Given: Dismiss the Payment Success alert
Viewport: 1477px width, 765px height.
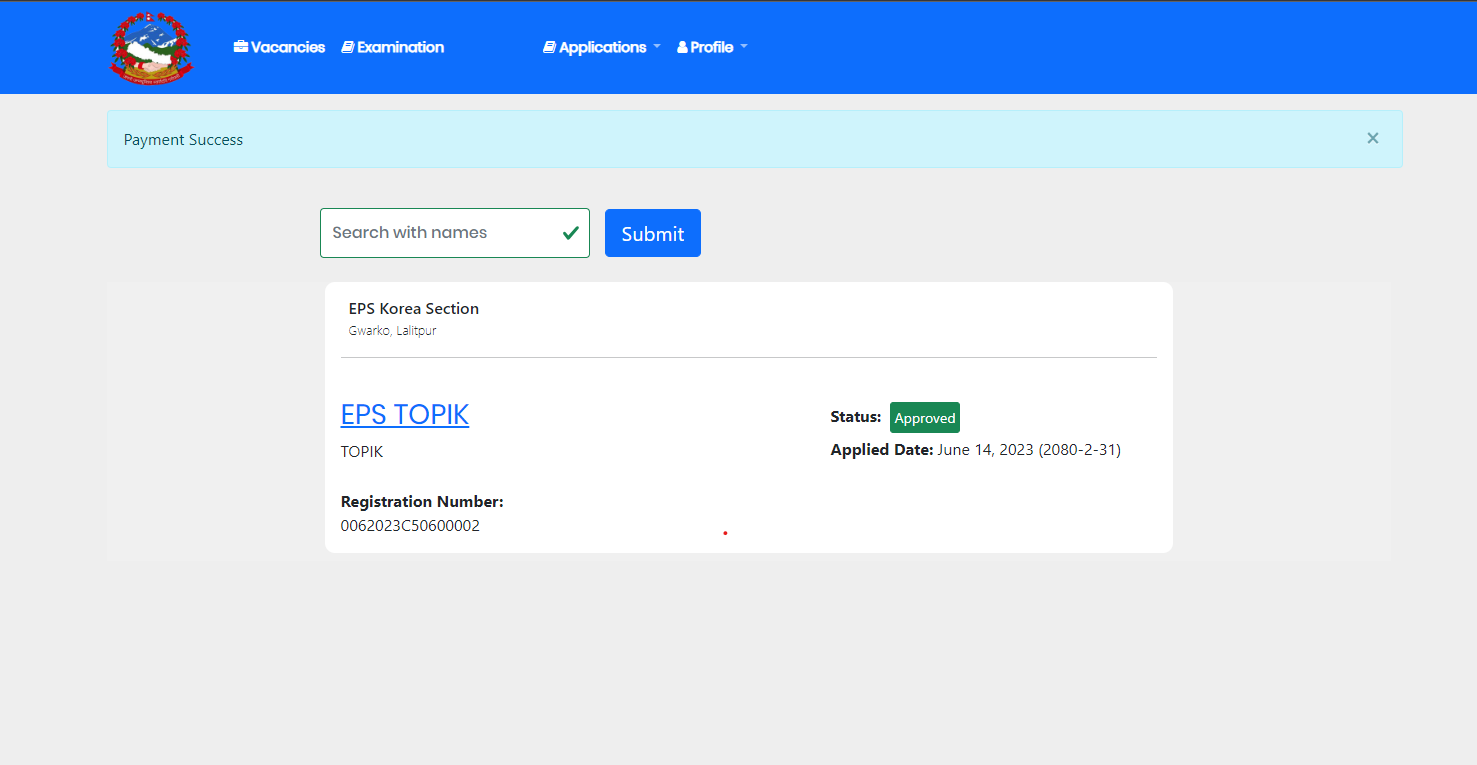Looking at the screenshot, I should (1372, 138).
